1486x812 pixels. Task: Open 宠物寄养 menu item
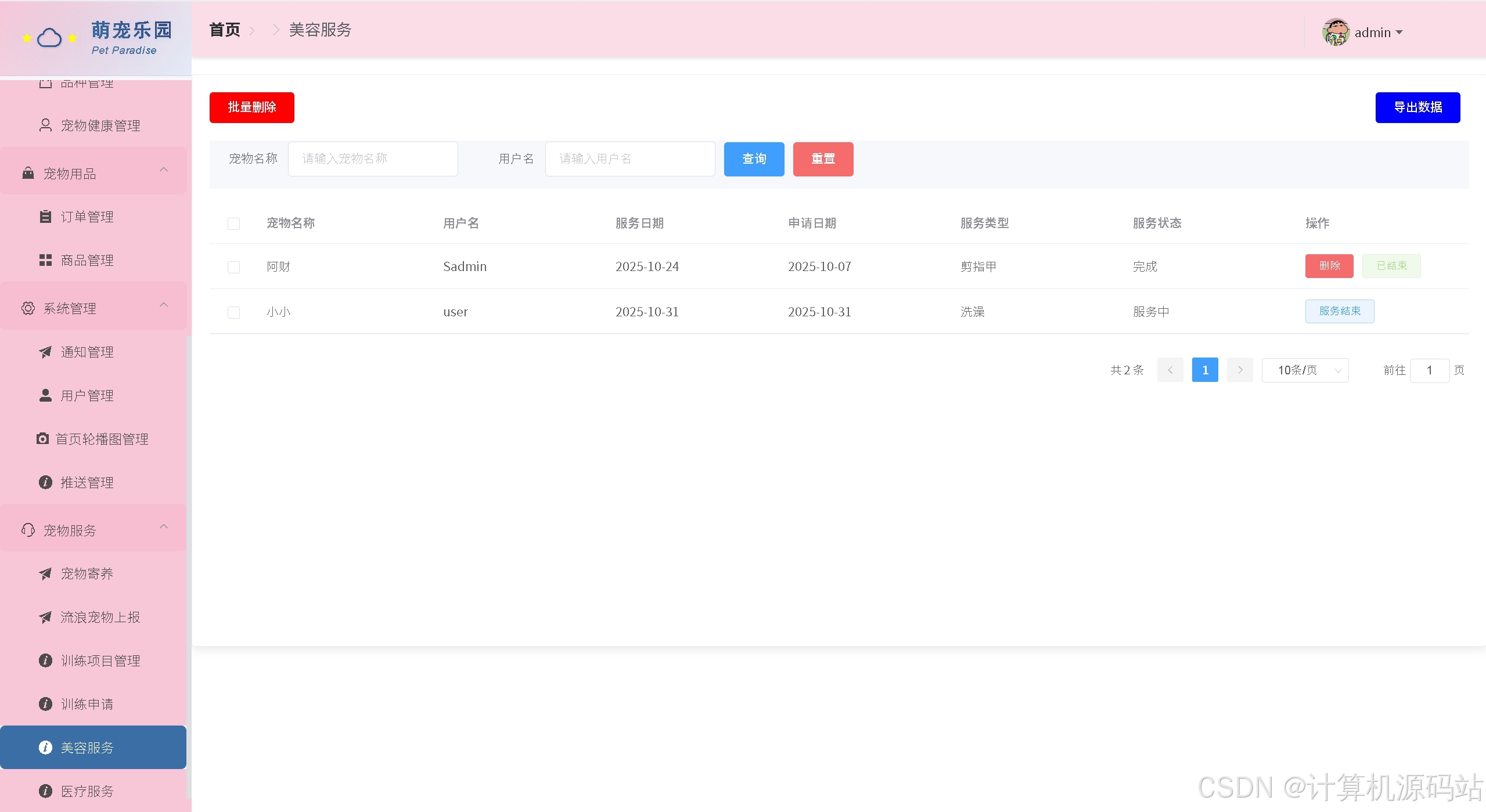[93, 573]
